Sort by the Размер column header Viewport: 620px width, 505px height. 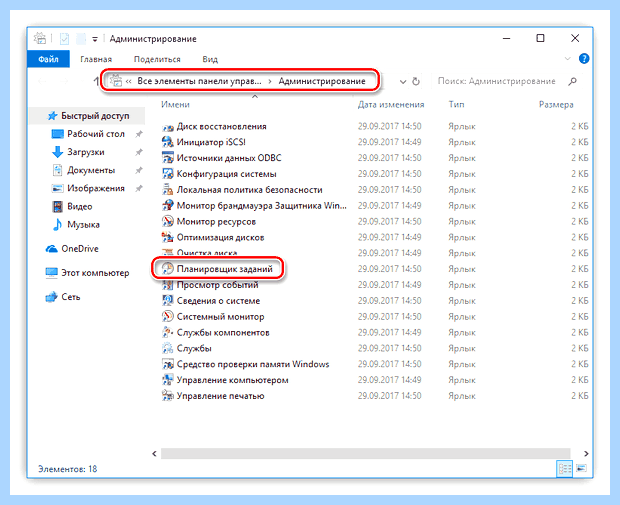tap(556, 105)
